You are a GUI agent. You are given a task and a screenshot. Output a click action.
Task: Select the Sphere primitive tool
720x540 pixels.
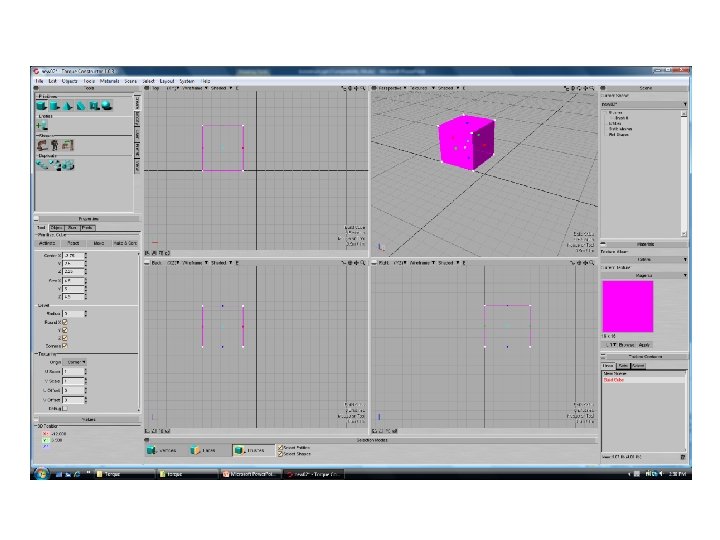click(x=107, y=106)
